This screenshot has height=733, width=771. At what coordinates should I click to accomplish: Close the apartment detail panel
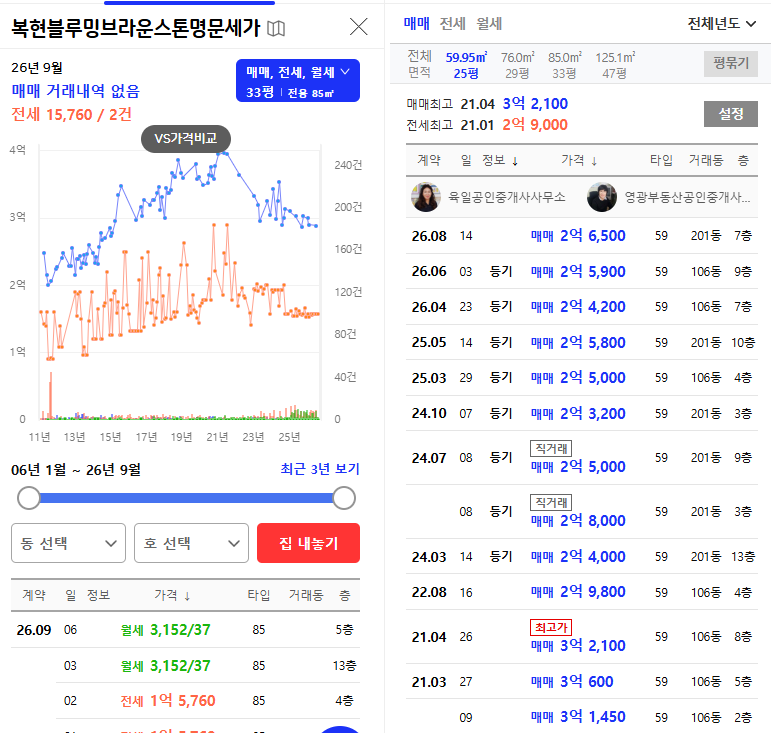point(358,27)
